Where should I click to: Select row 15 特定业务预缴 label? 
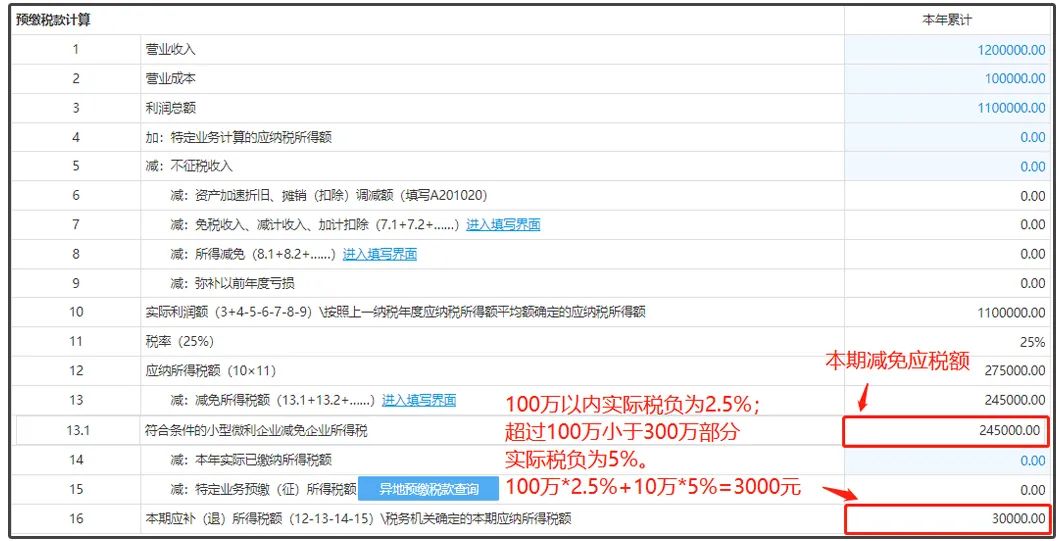tap(263, 489)
